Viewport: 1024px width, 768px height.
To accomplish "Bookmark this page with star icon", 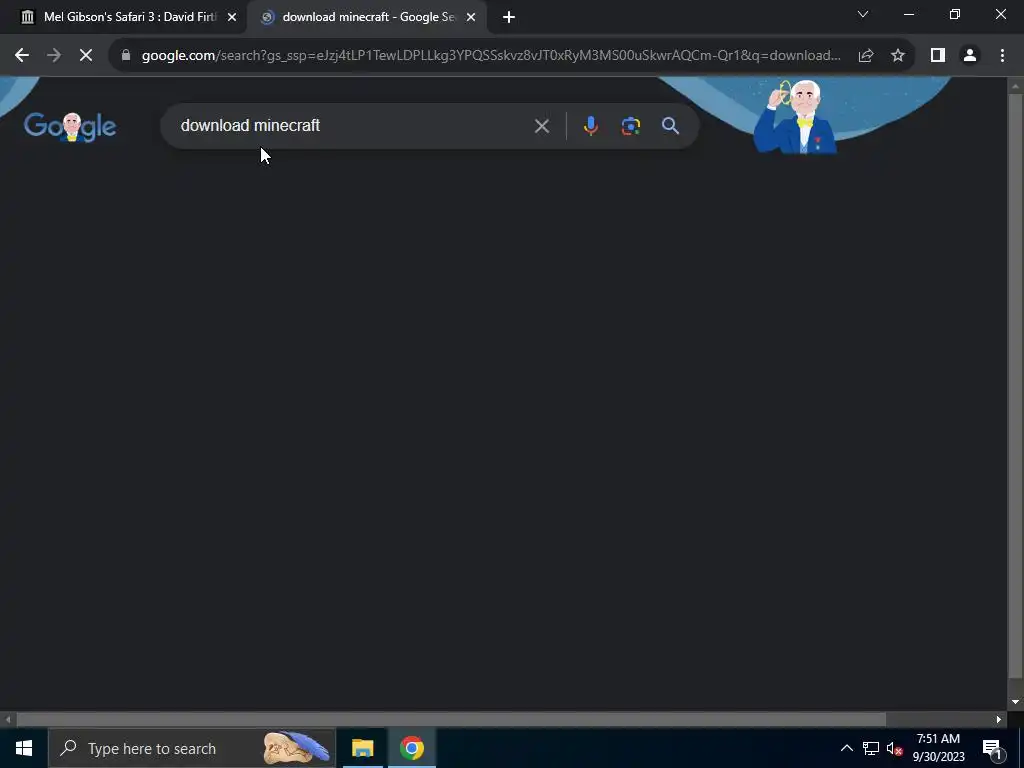I will pyautogui.click(x=898, y=56).
